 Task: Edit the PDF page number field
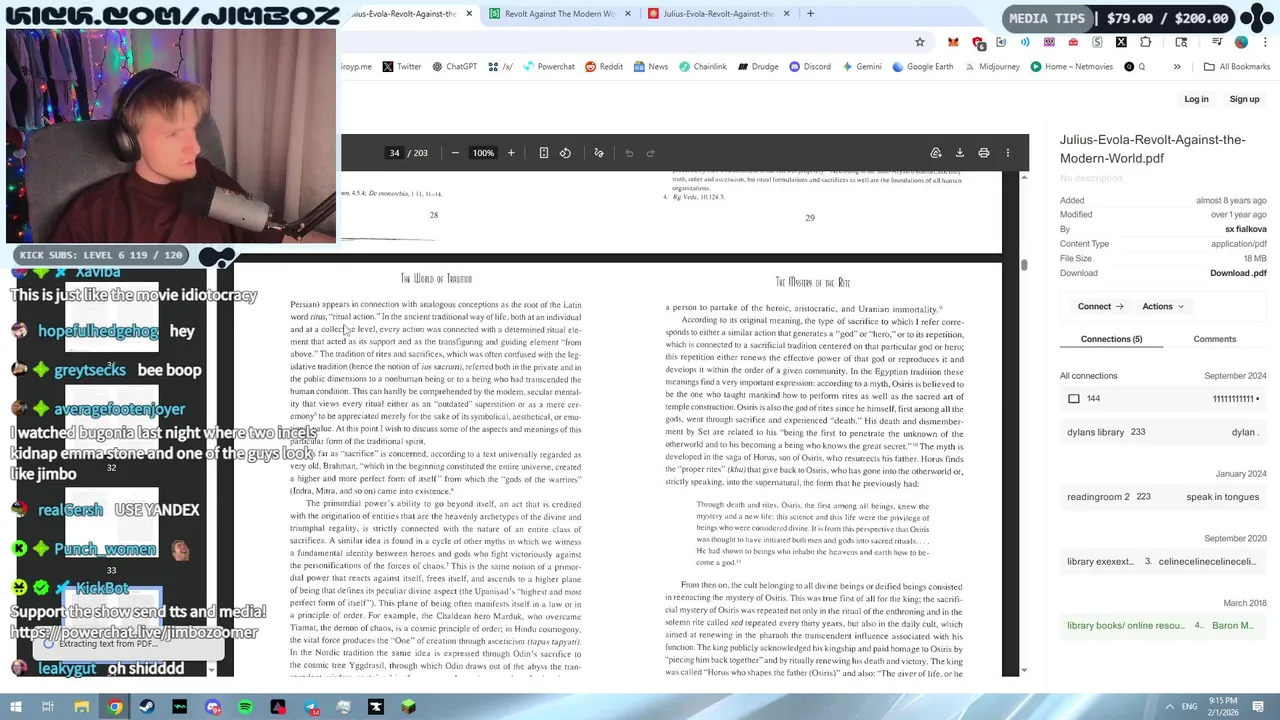[x=394, y=153]
